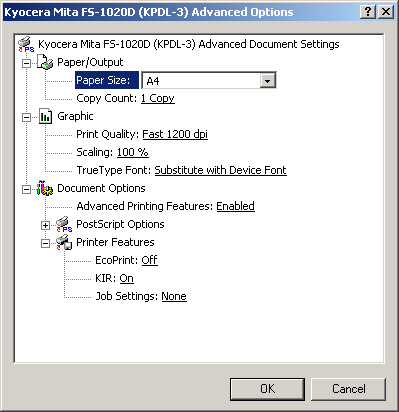The image size is (399, 412).
Task: Click the Fast 1200 dpi print quality value
Action: coord(175,134)
